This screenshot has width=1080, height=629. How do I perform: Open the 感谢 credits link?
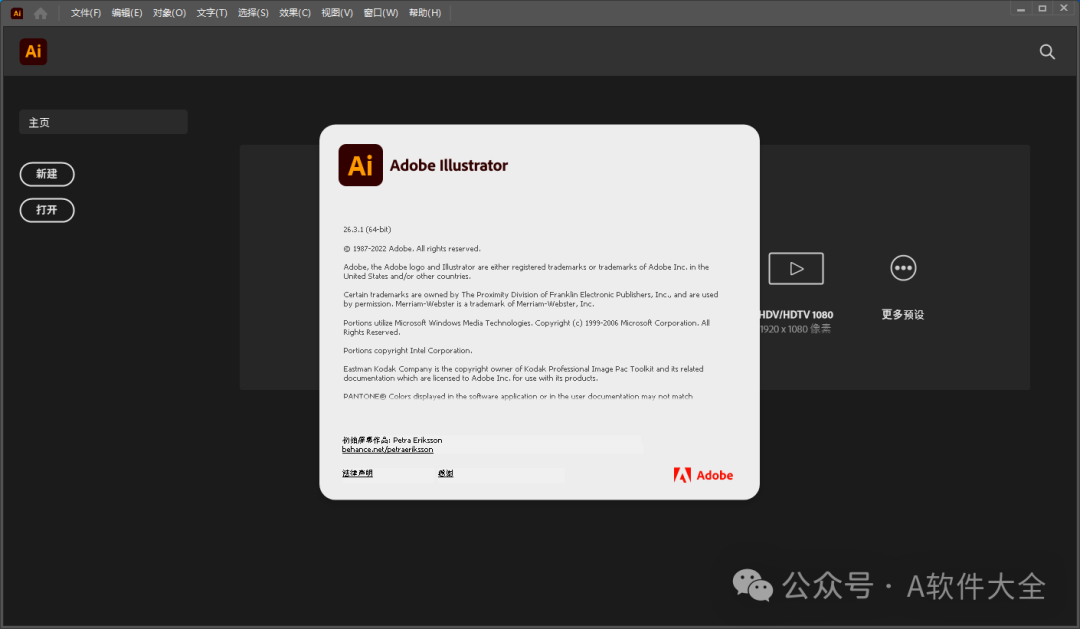(446, 473)
